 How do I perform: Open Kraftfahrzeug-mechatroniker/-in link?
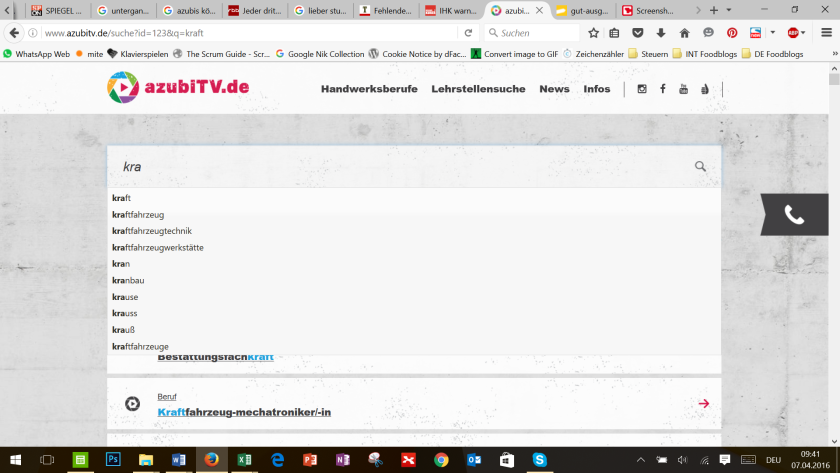click(x=244, y=412)
